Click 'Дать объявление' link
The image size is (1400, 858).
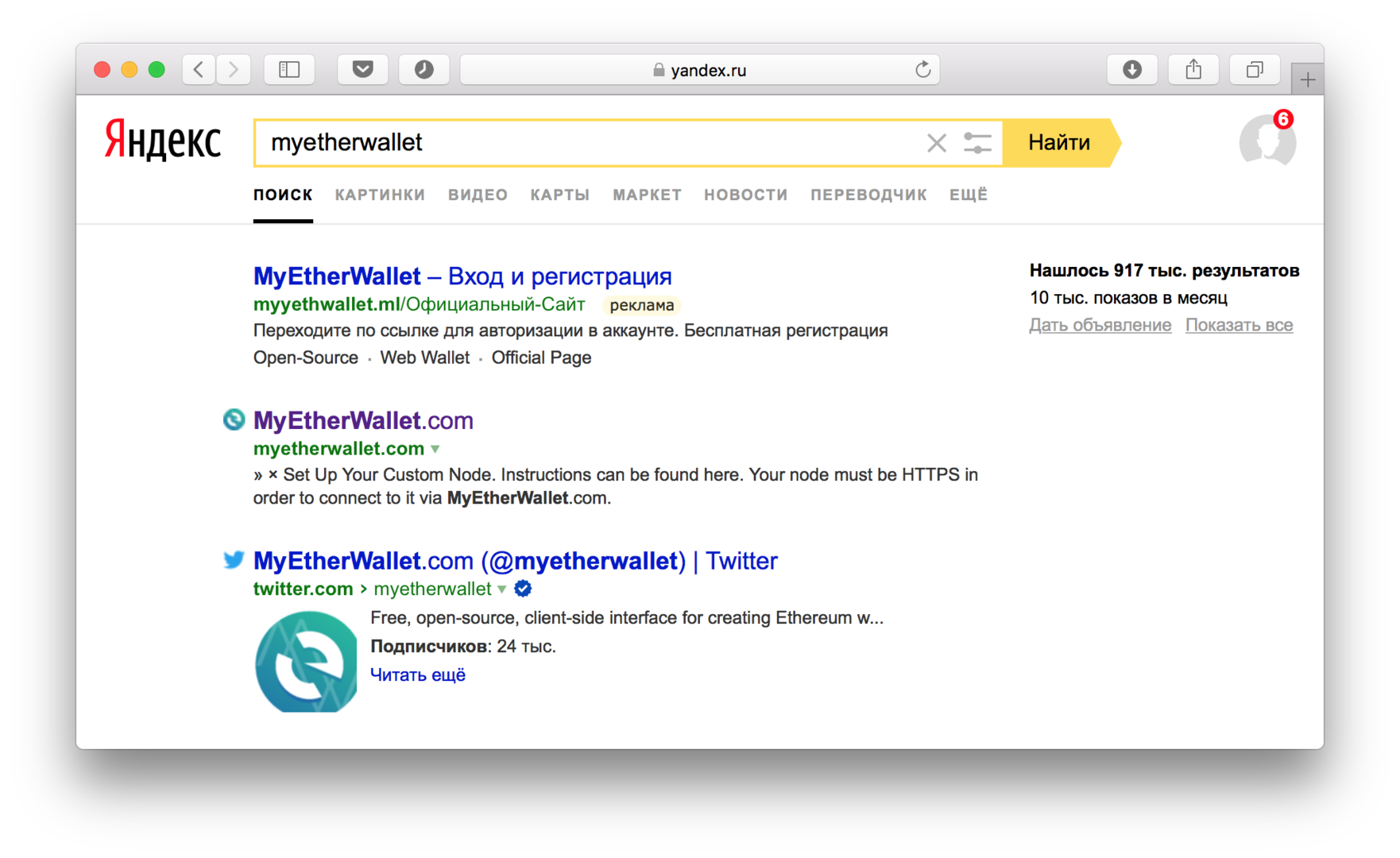(1100, 325)
